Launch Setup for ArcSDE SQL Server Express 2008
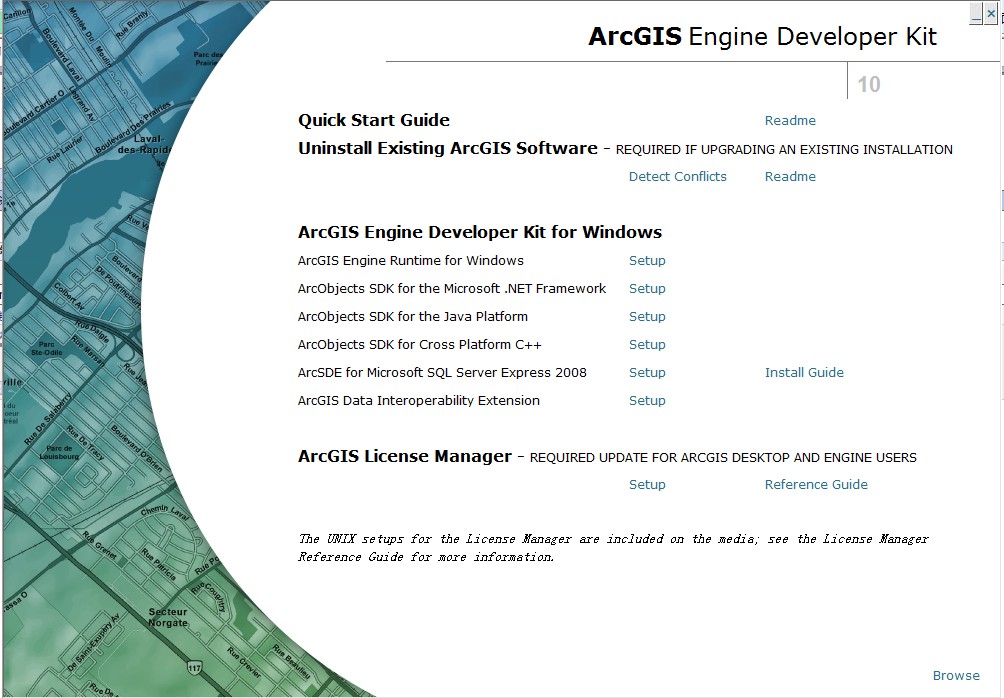This screenshot has width=1004, height=698. 647,373
